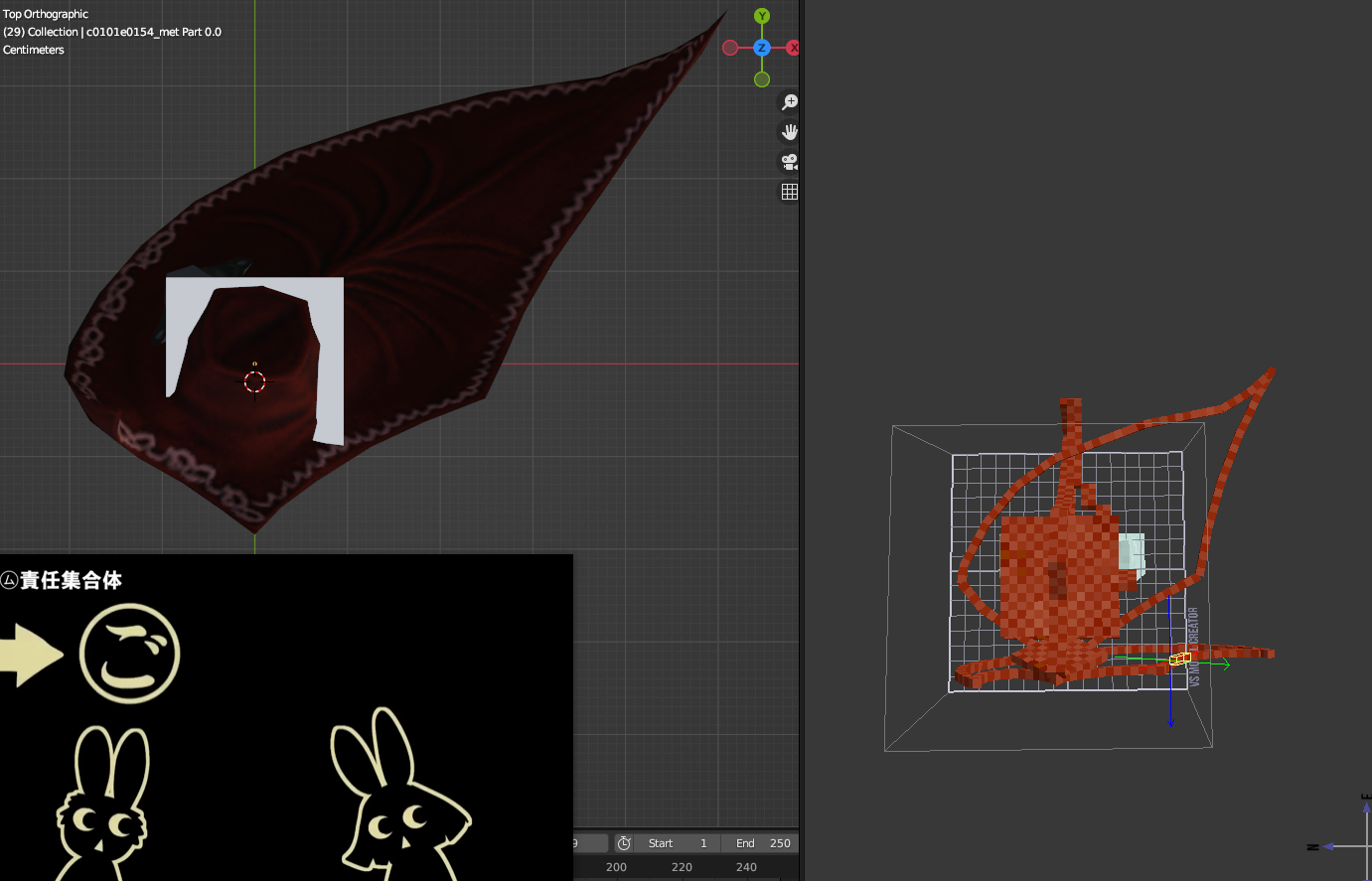1372x881 pixels.
Task: Click the blue Z axis gizmo ball
Action: pos(762,48)
